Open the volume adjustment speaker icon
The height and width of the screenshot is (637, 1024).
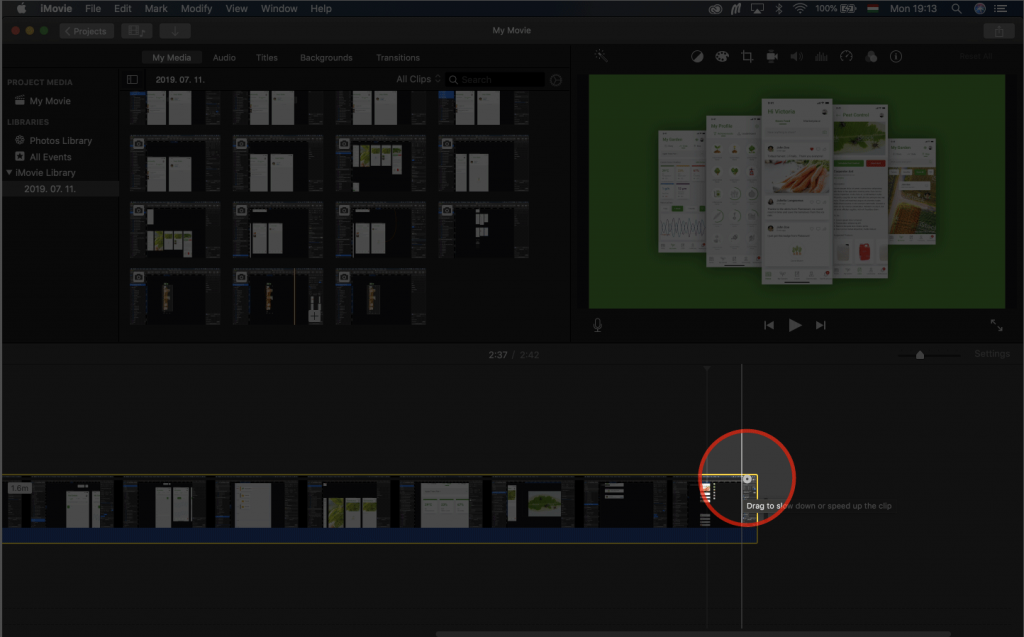(x=797, y=56)
